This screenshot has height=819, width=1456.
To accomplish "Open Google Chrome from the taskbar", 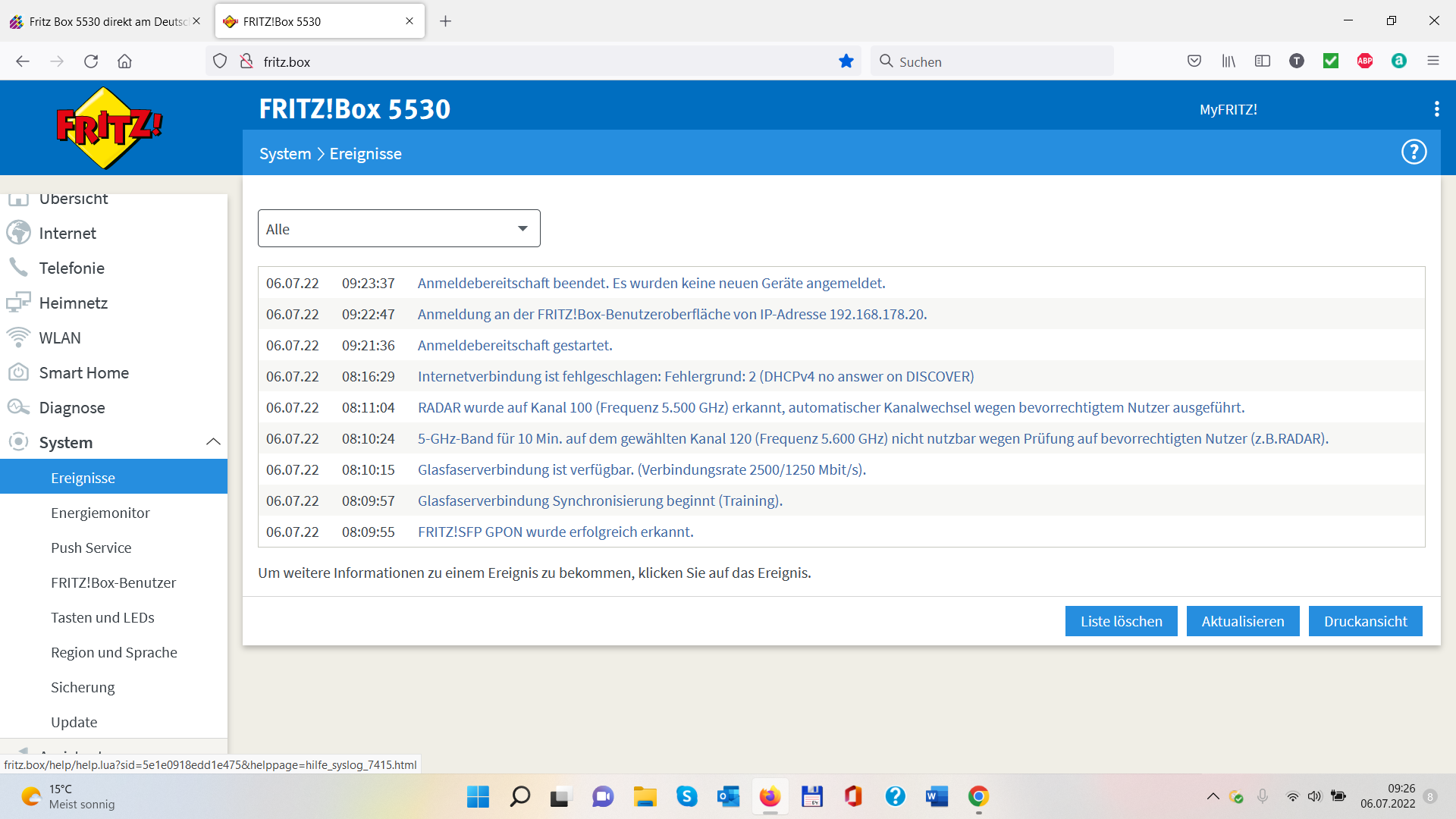I will coord(978,797).
